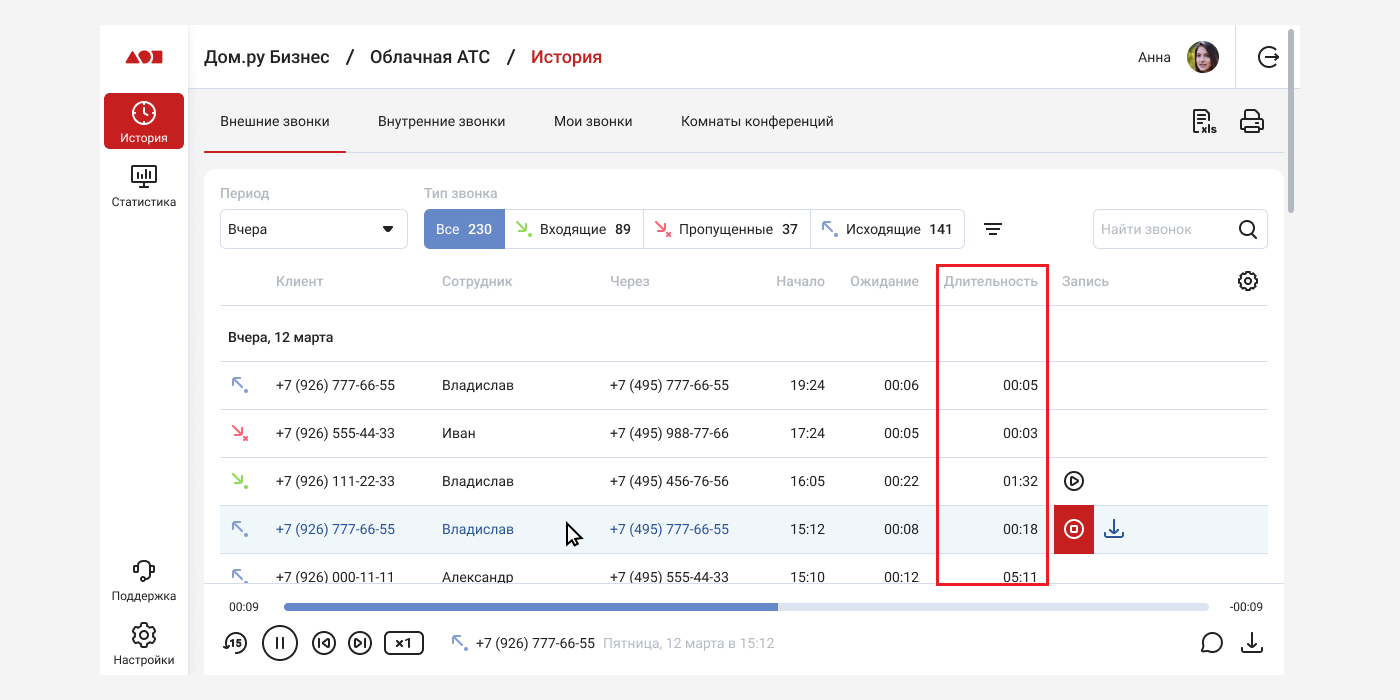Click the История breadcrumb
The width and height of the screenshot is (1400, 700).
pyautogui.click(x=566, y=57)
